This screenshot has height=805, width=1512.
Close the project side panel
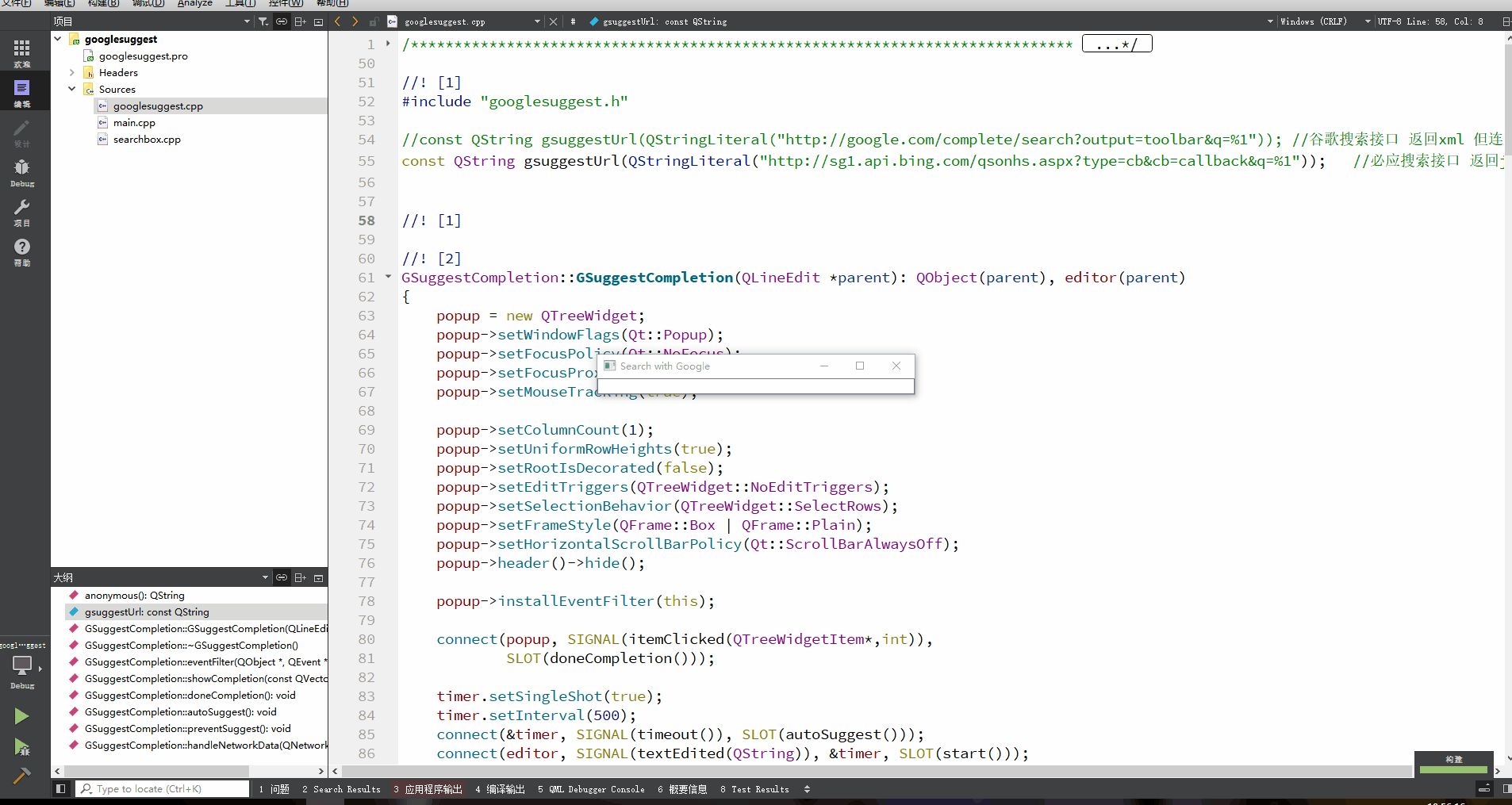(318, 21)
